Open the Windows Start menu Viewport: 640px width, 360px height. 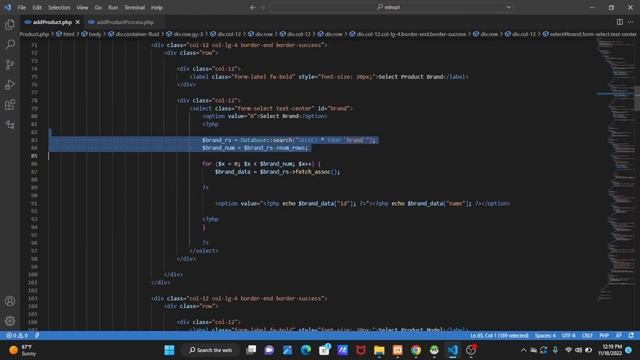tap(169, 350)
